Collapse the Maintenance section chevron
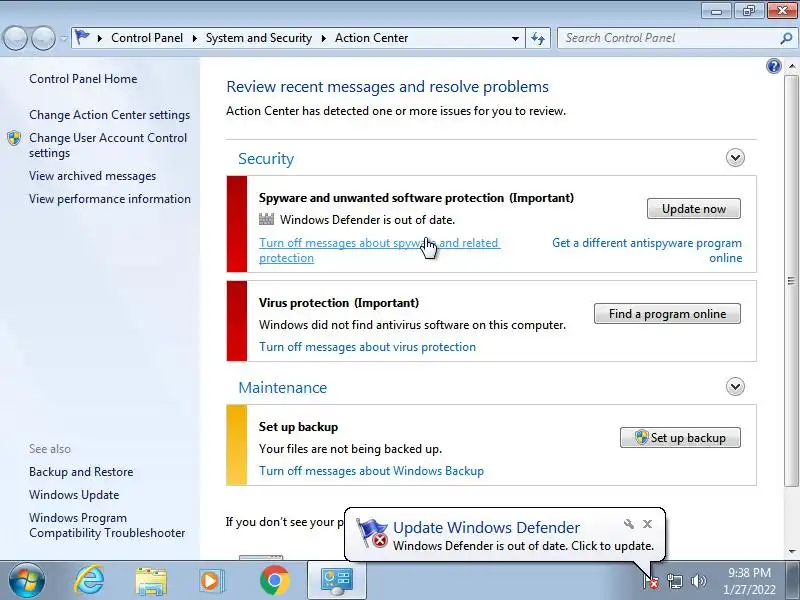 click(735, 387)
